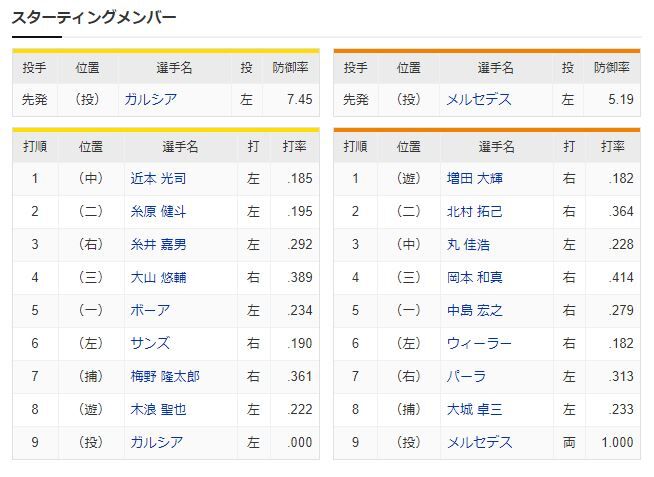Viewport: 654px width, 477px height.
Task: Click player name ウィーラー
Action: pyautogui.click(x=479, y=344)
